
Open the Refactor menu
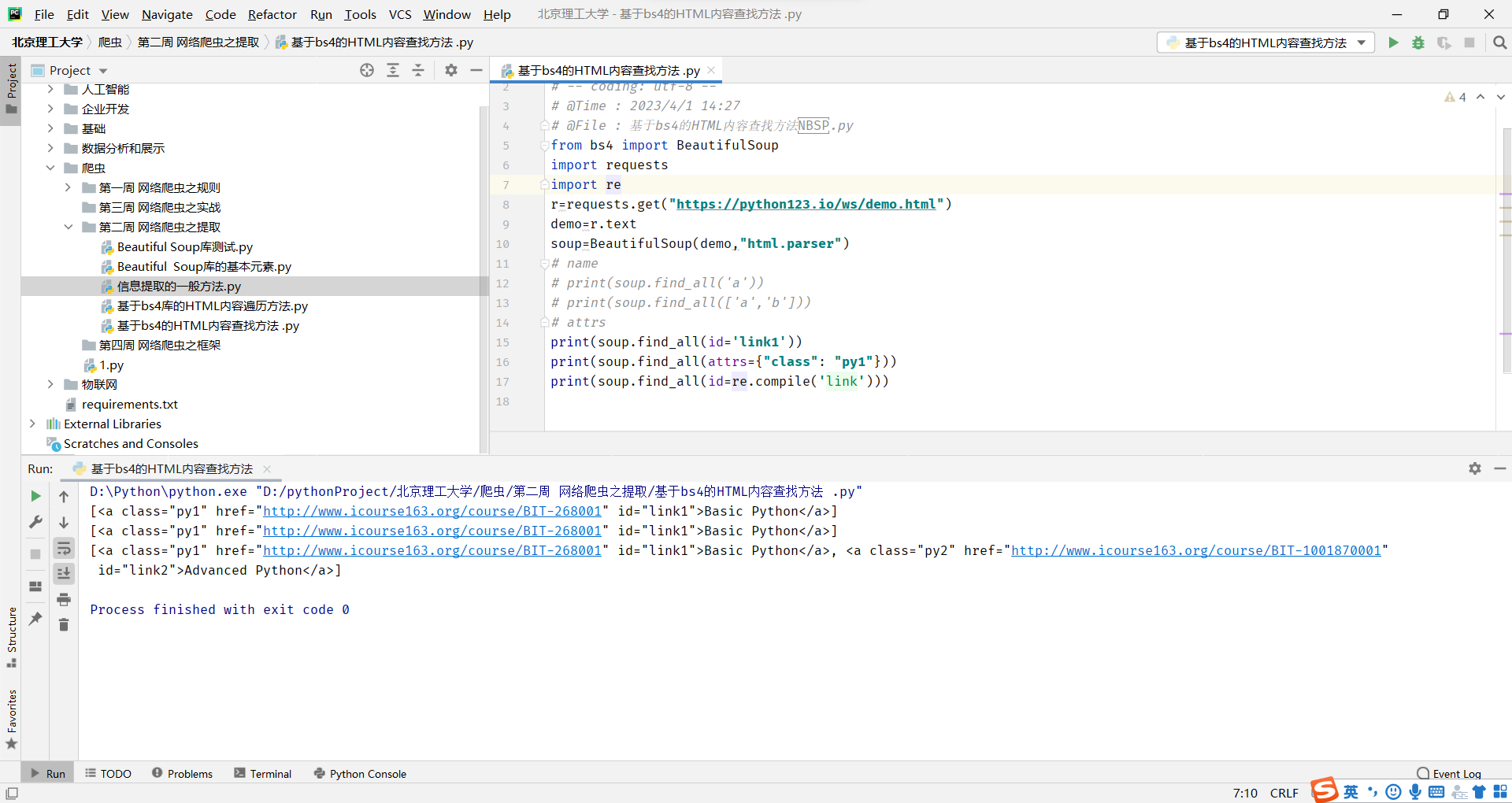[272, 14]
